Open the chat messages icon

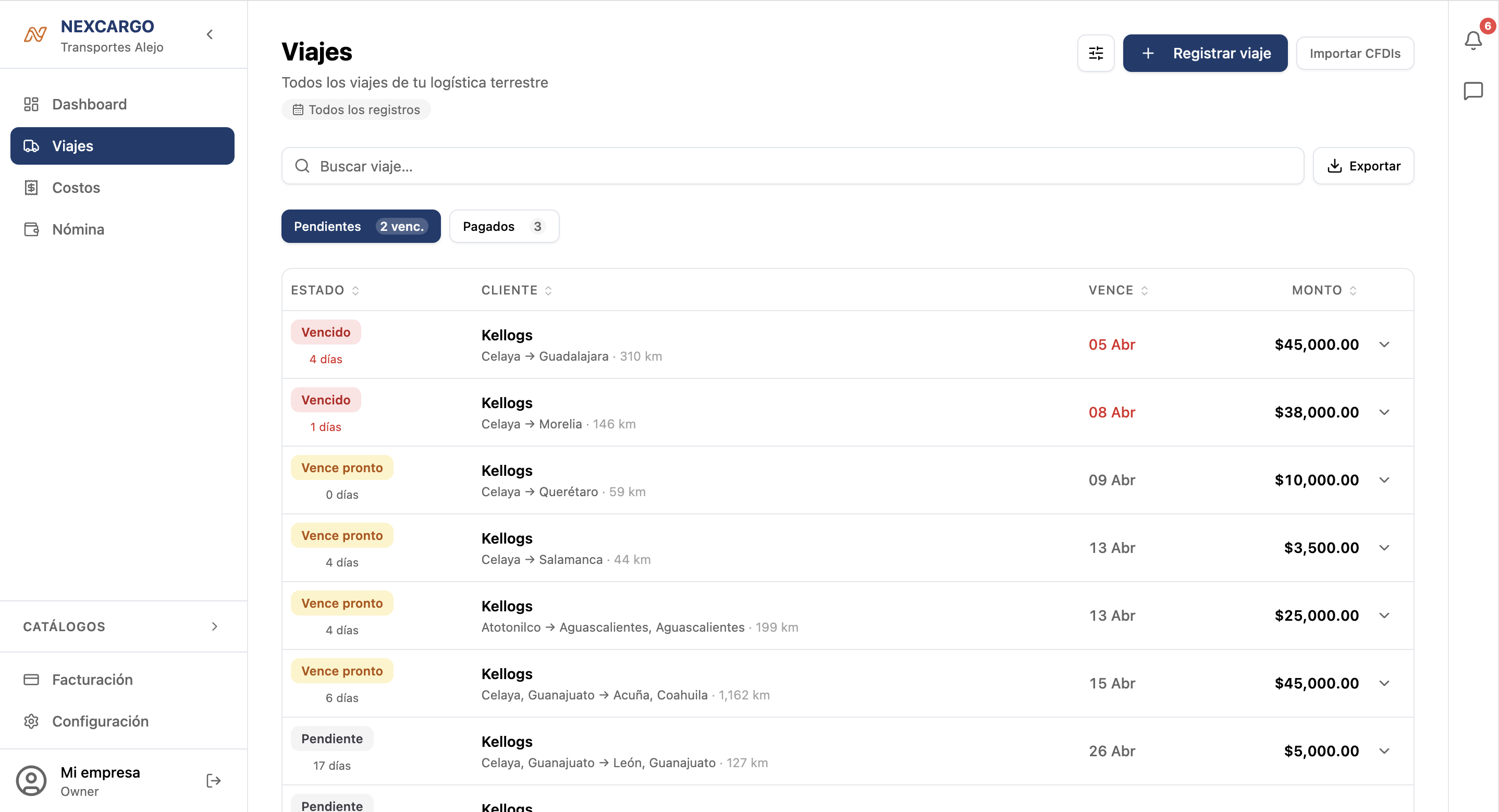tap(1473, 90)
